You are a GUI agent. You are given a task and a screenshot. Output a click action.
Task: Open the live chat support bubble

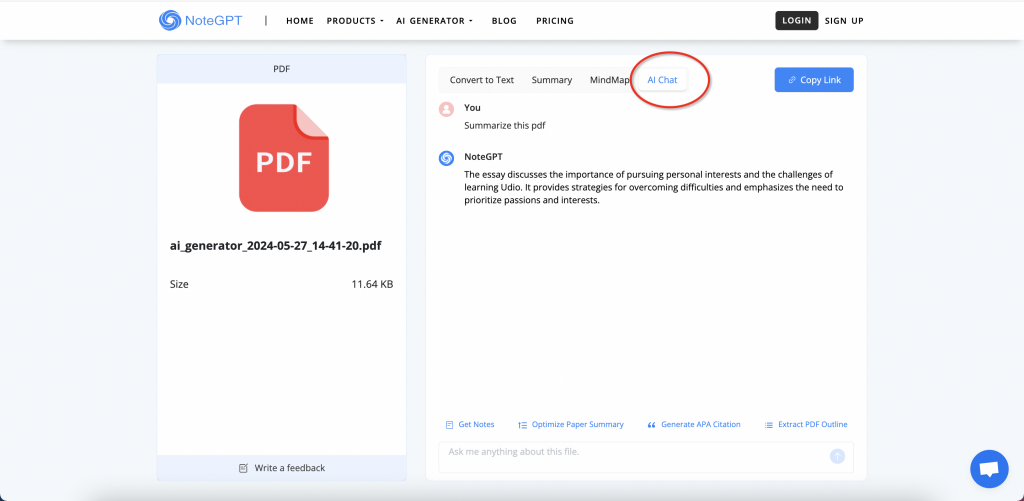pos(989,469)
